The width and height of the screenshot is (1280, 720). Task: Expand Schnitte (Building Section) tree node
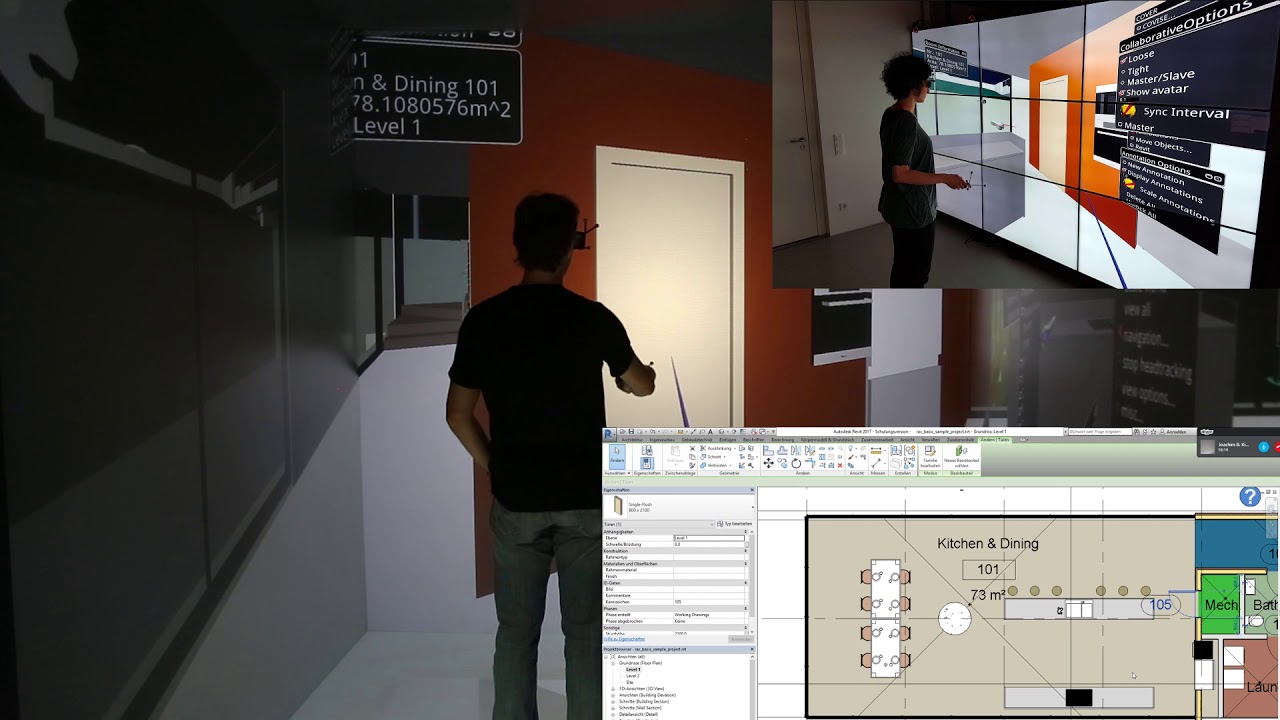coord(613,701)
